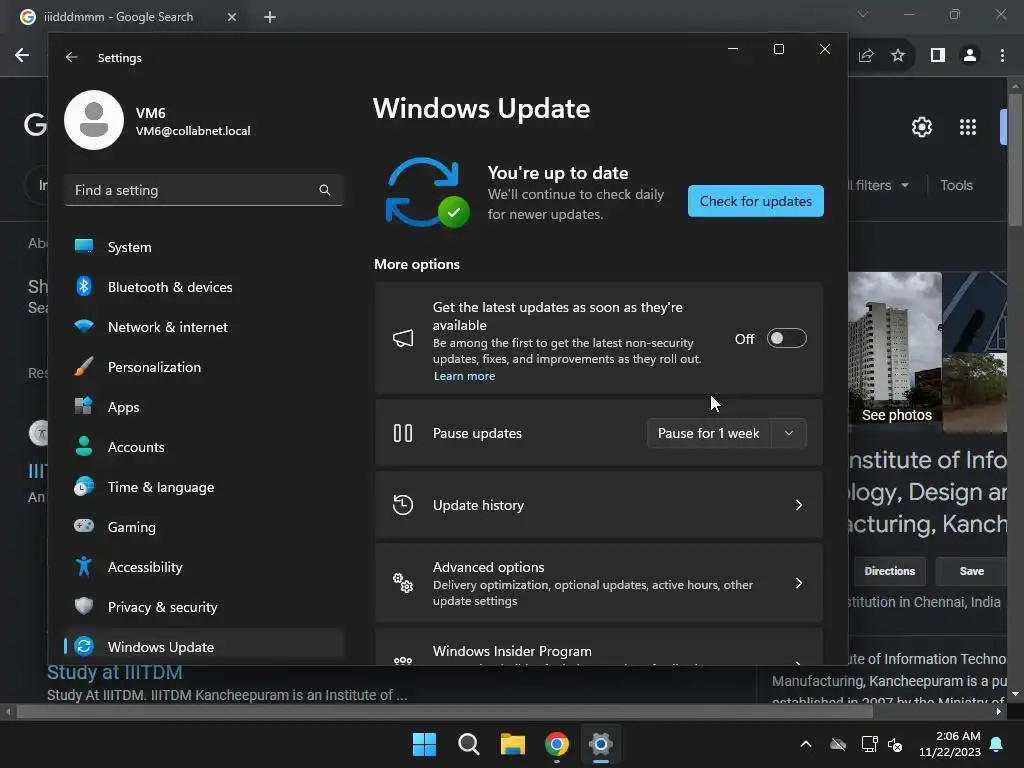Open Windows Insider Program settings row
Viewport: 1024px width, 768px height.
coord(598,648)
